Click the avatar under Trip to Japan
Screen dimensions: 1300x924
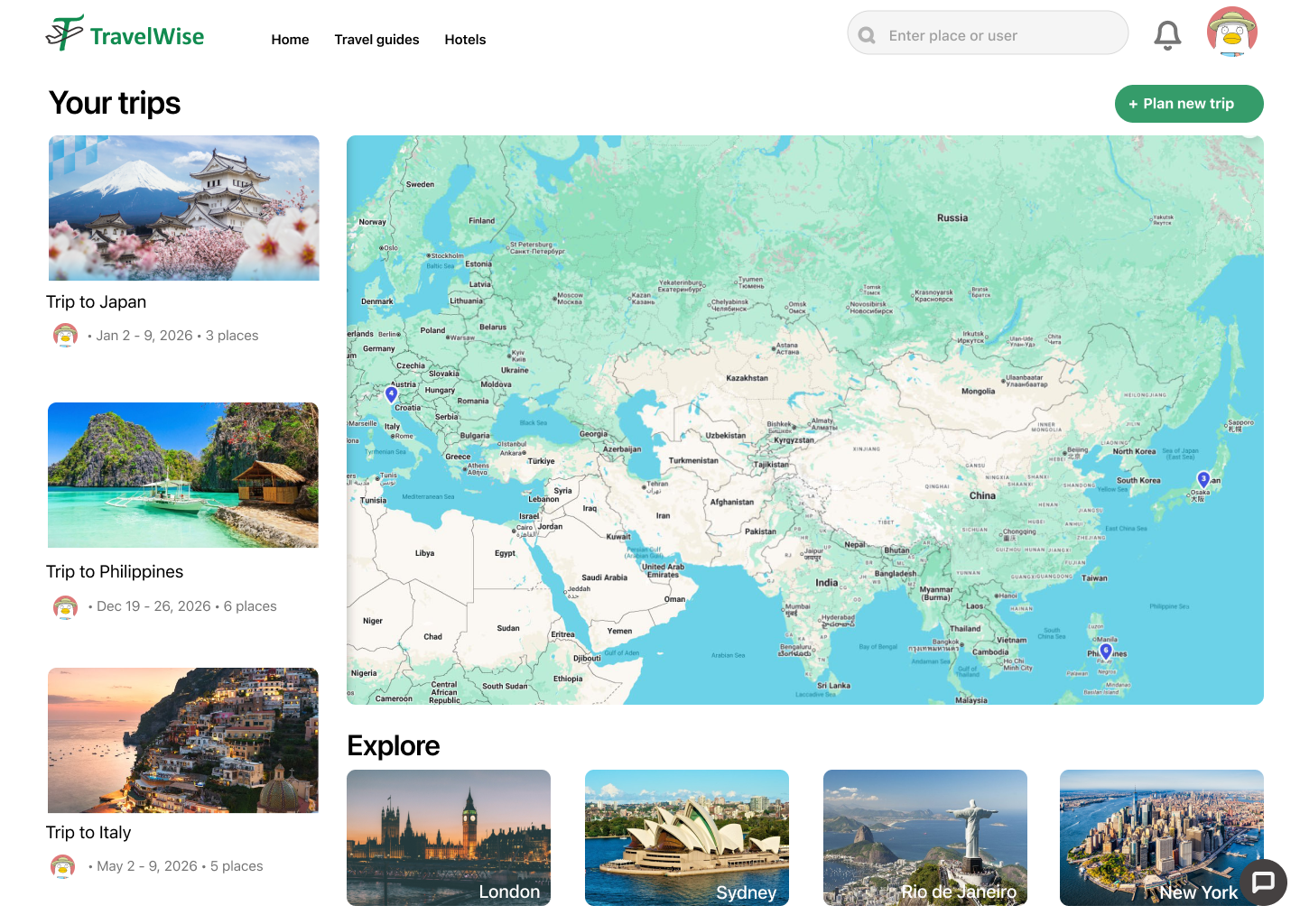65,336
